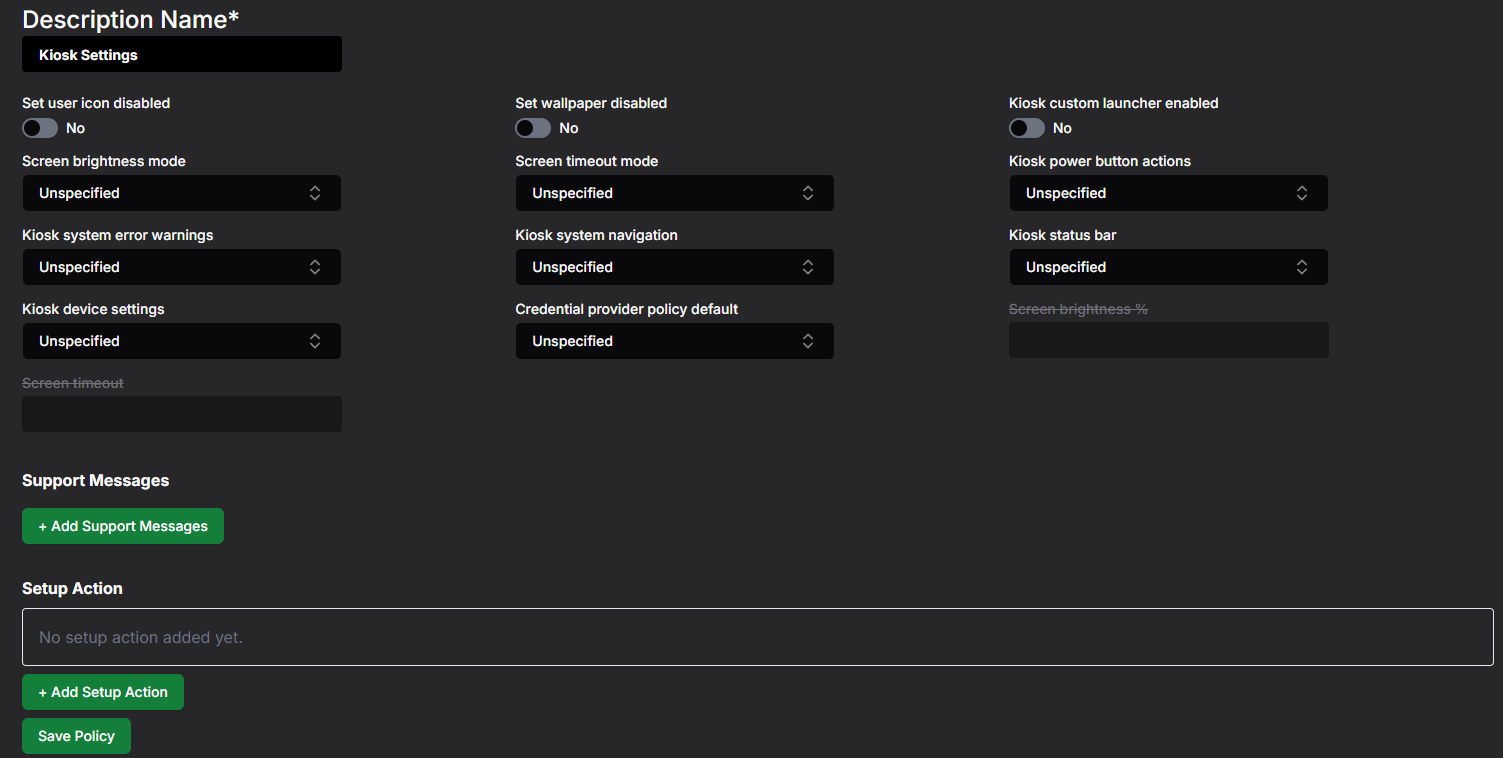Click the disabled Screen brightness % field
Viewport: 1503px width, 758px height.
[x=1169, y=340]
